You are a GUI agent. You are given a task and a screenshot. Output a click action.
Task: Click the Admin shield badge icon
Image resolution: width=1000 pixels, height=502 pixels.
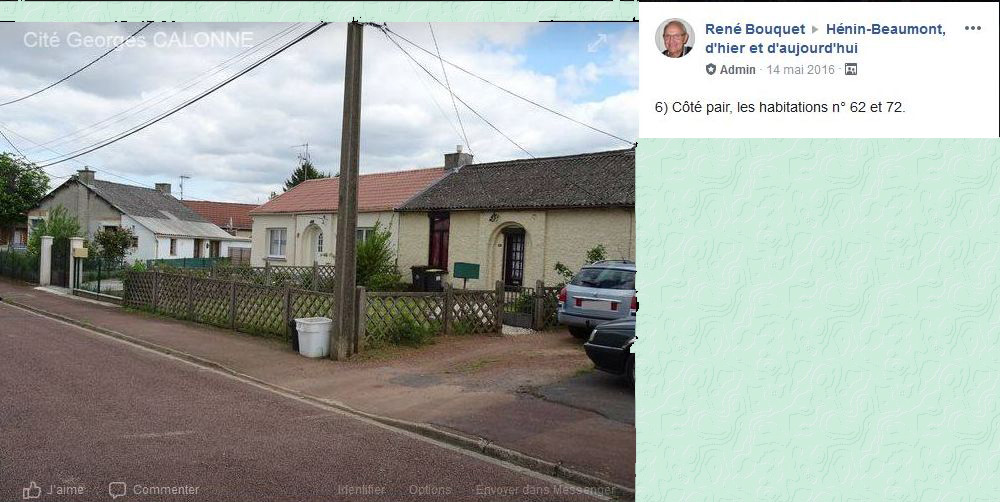pyautogui.click(x=710, y=70)
